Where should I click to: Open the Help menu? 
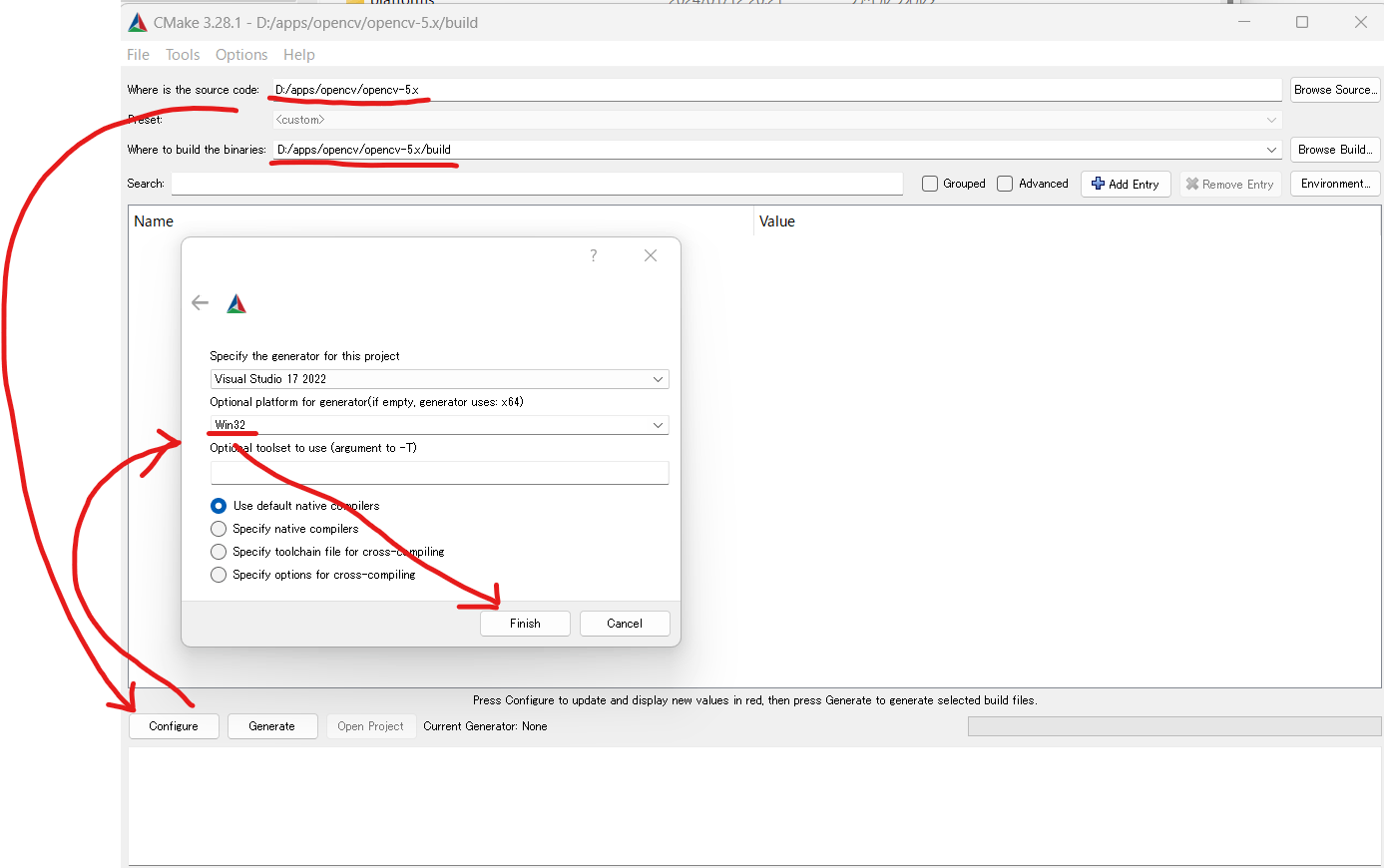point(299,55)
